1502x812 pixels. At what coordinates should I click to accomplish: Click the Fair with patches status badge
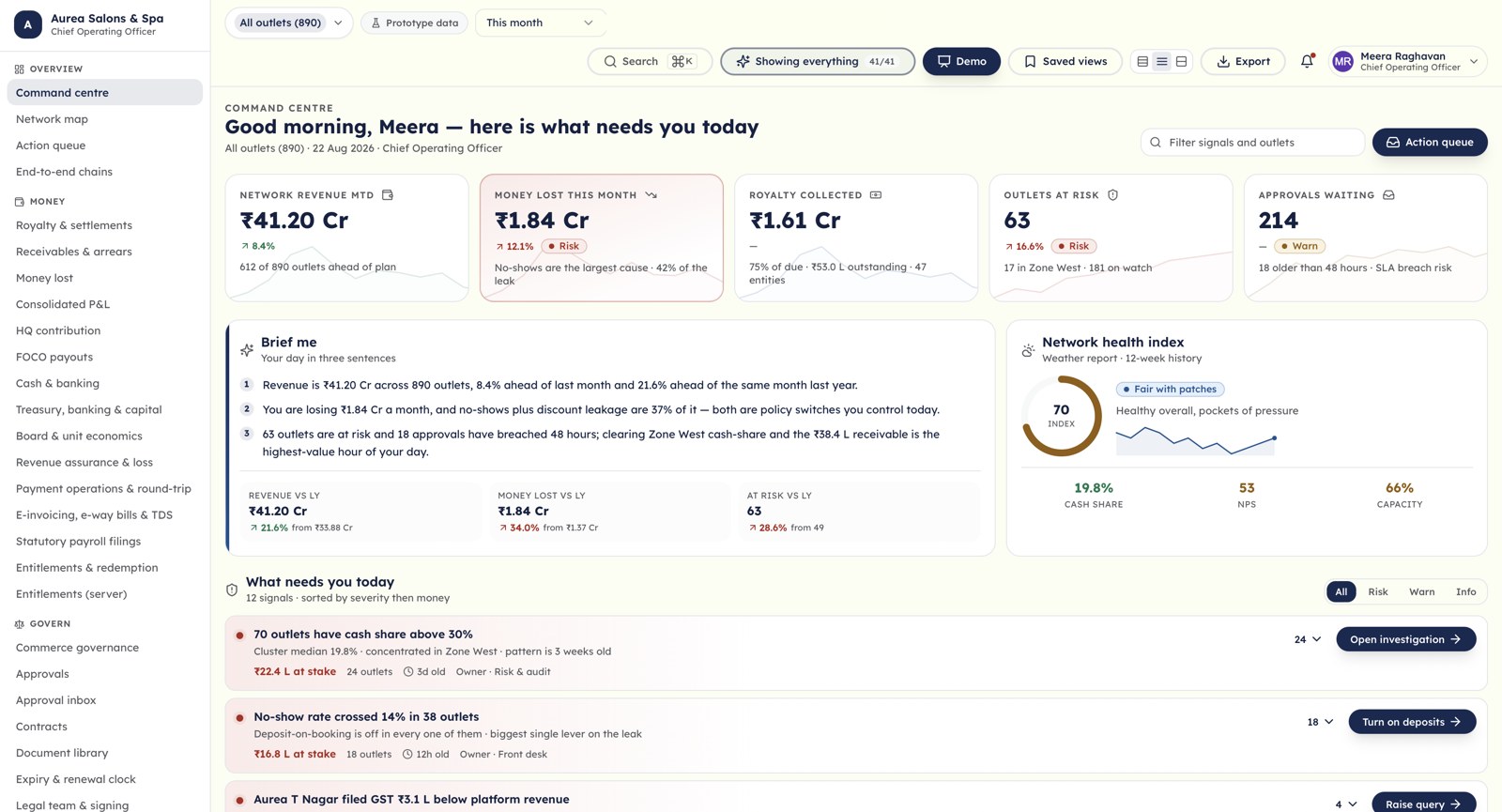pyautogui.click(x=1170, y=389)
